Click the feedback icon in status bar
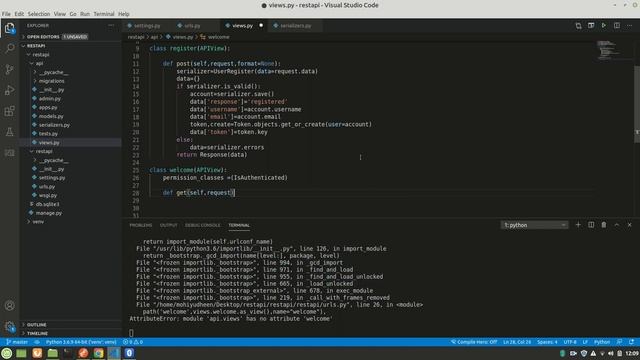 [x=619, y=342]
